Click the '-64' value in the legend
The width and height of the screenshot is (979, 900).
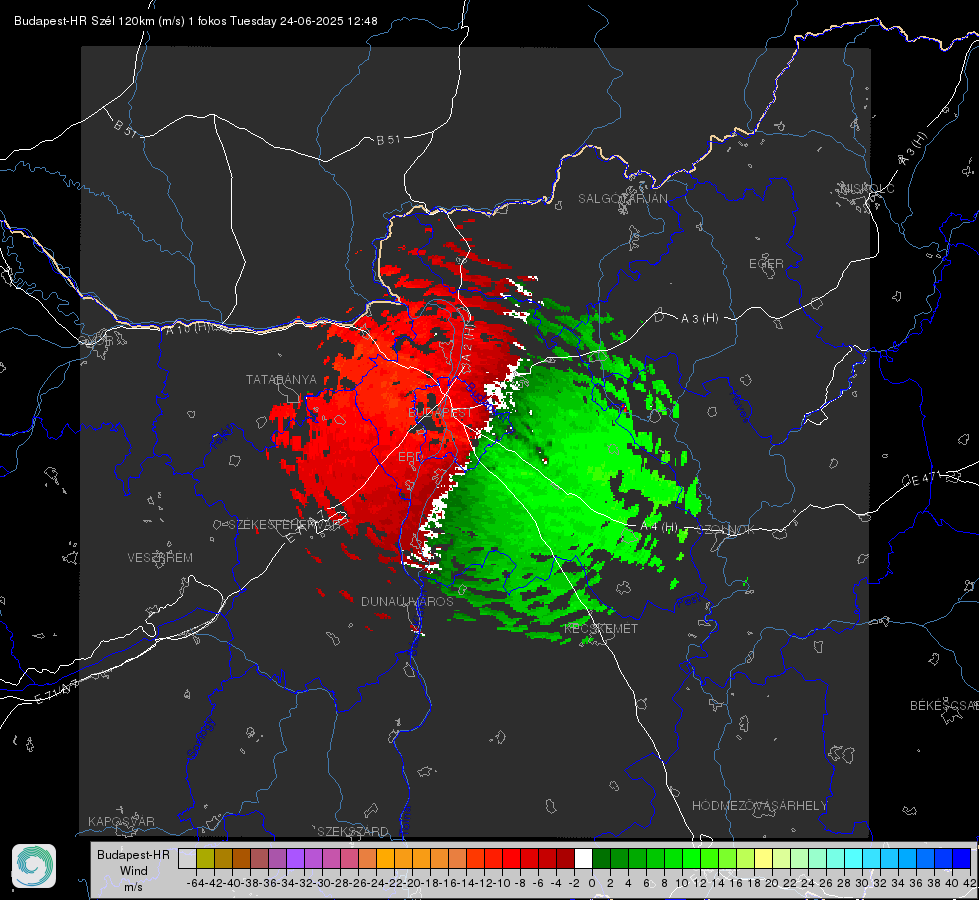click(x=195, y=883)
